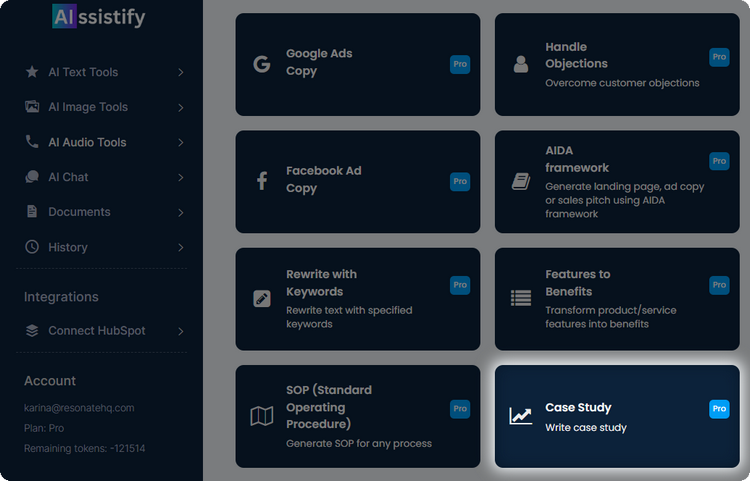Expand the AI Audio Tools chevron

(181, 142)
